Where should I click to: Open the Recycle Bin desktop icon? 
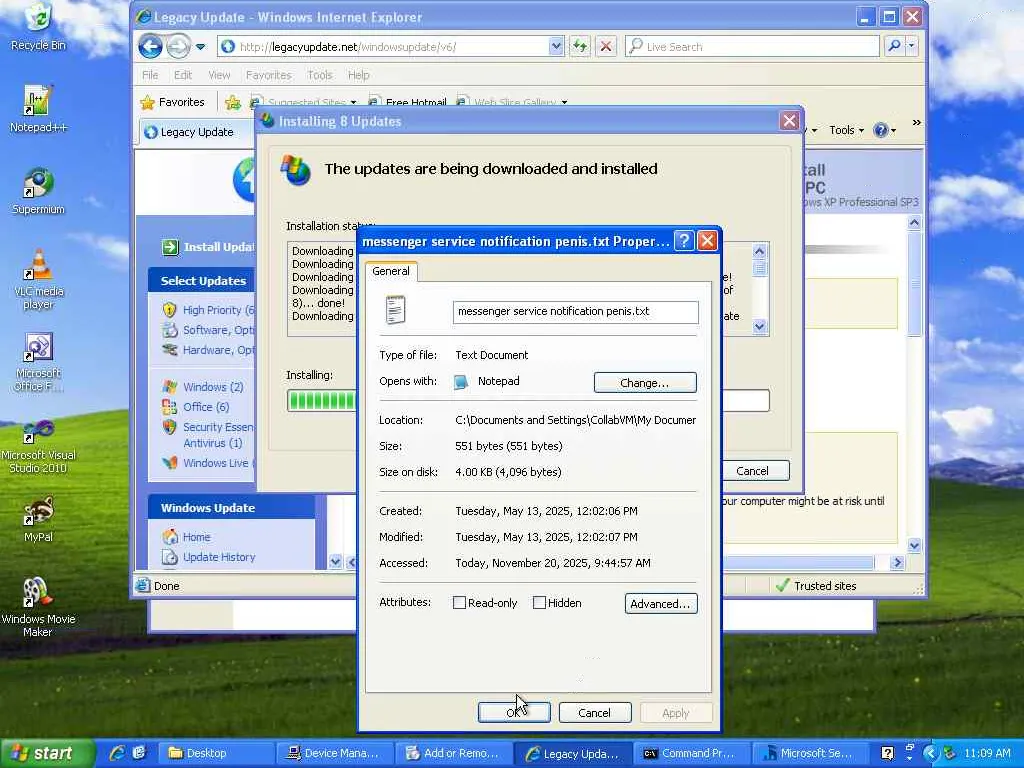39,27
